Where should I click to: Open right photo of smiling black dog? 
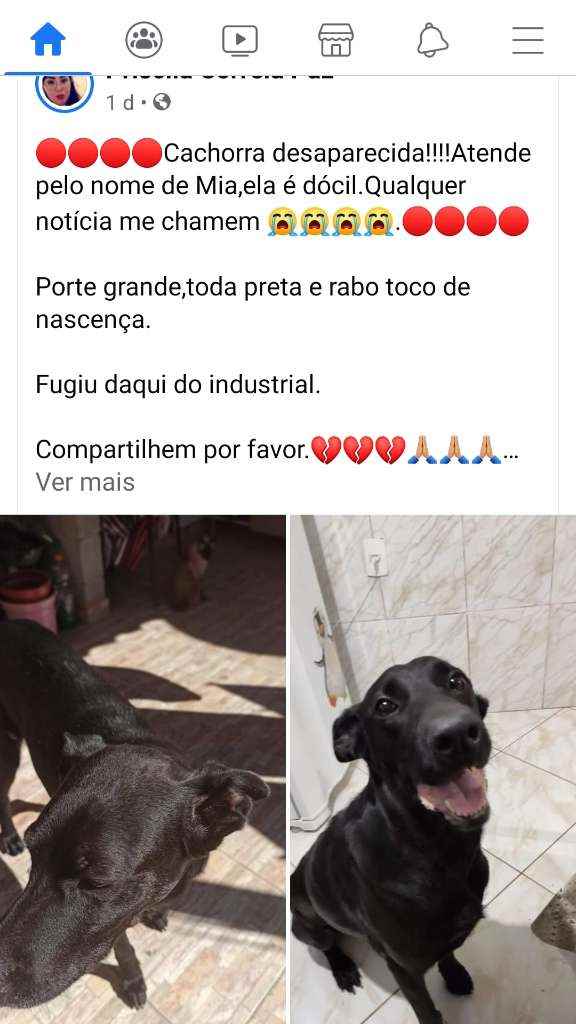pos(433,769)
